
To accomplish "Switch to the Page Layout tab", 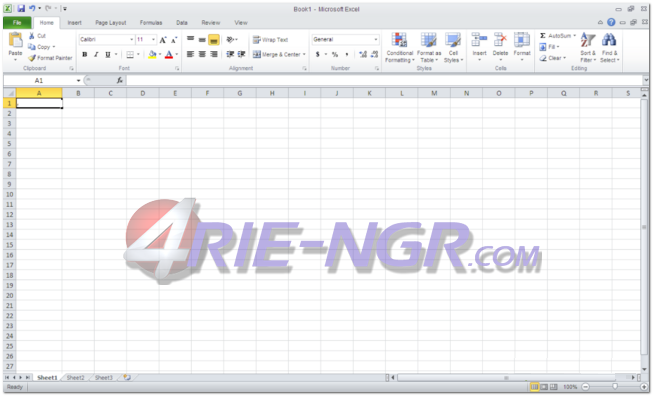I will pos(110,22).
